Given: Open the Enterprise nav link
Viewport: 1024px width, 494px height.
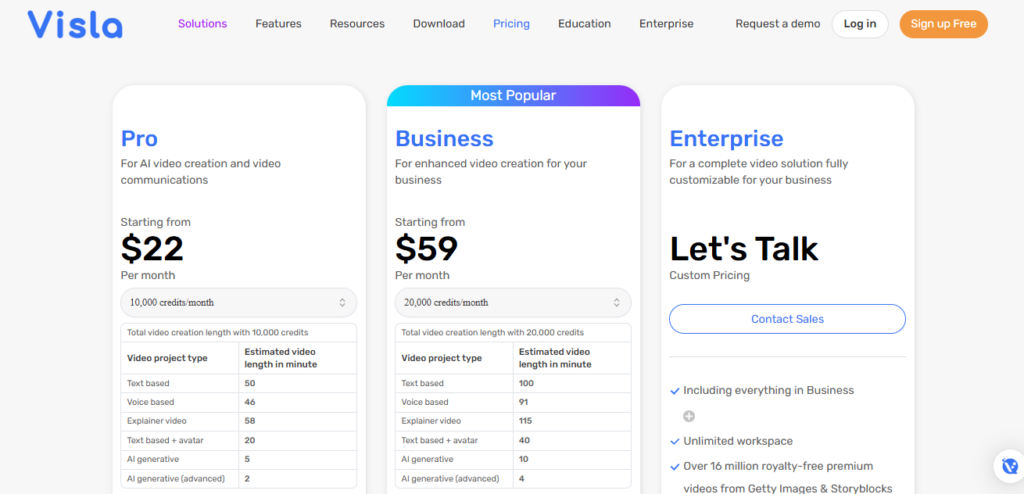Looking at the screenshot, I should (x=666, y=24).
